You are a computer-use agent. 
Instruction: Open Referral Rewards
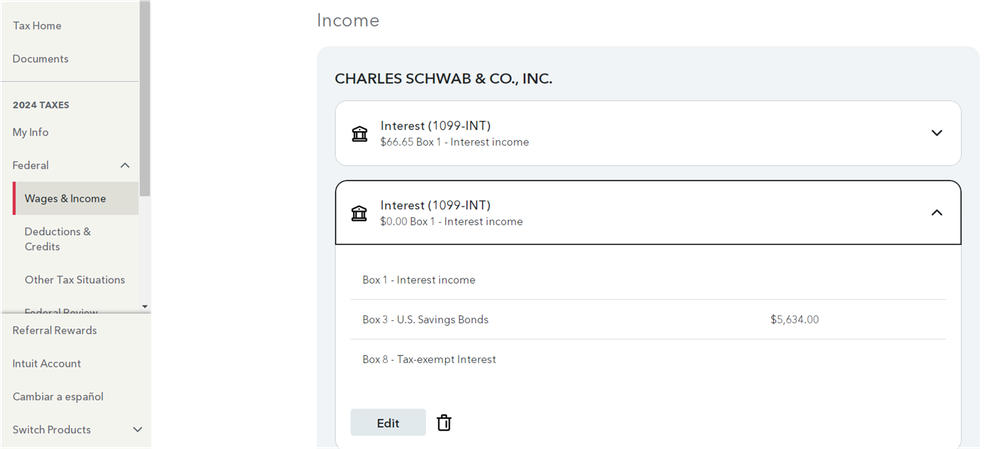click(55, 331)
